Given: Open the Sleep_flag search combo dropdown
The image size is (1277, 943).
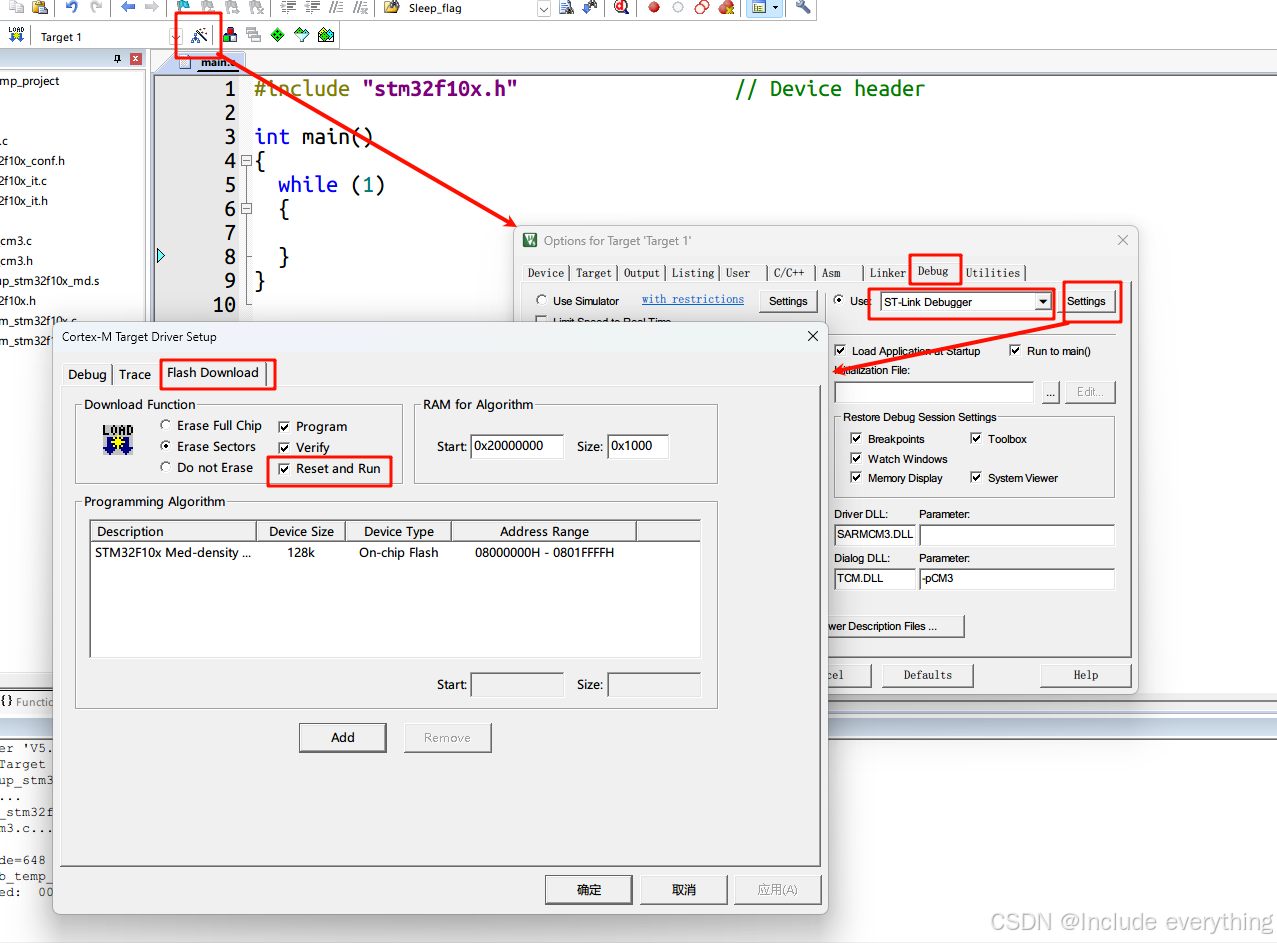Looking at the screenshot, I should pyautogui.click(x=544, y=9).
